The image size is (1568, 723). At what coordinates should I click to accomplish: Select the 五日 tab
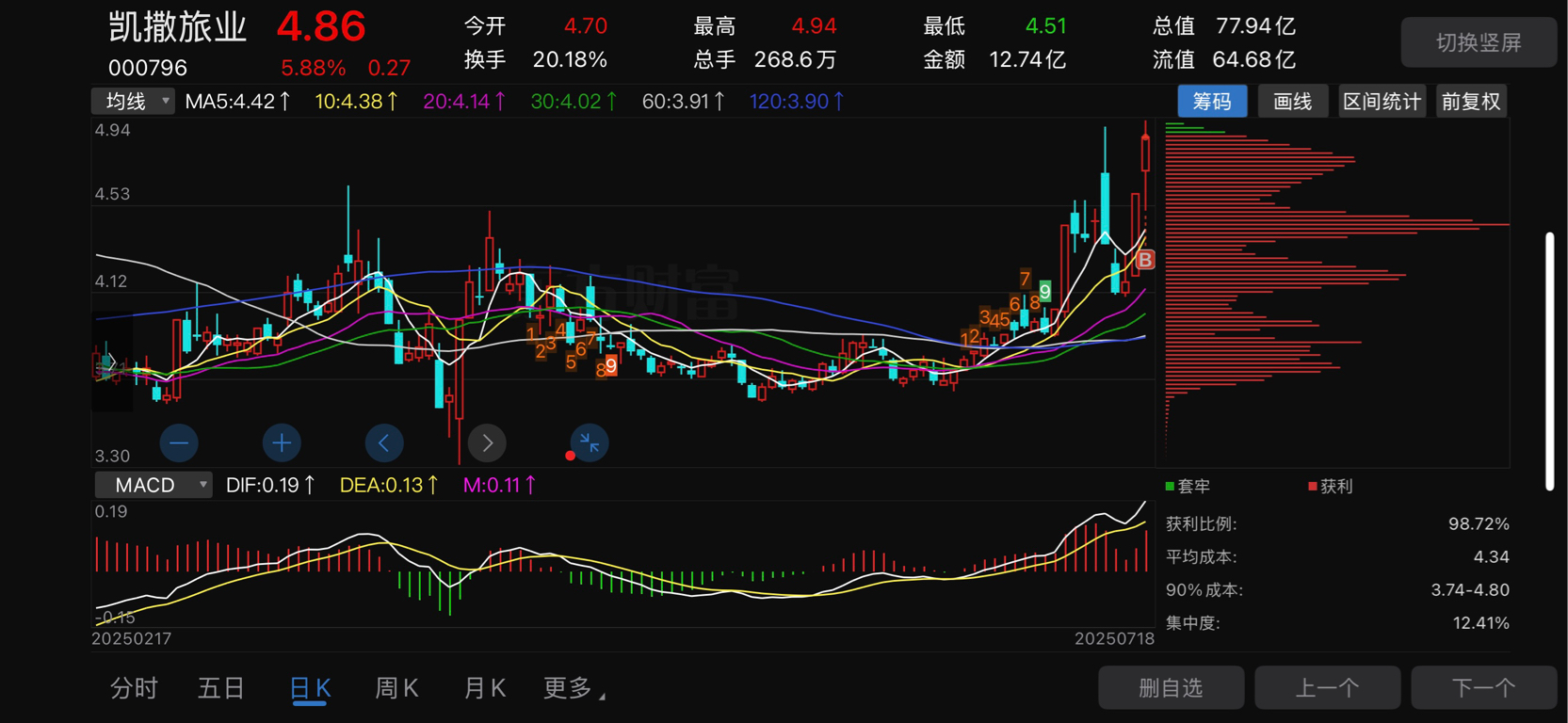[x=221, y=688]
